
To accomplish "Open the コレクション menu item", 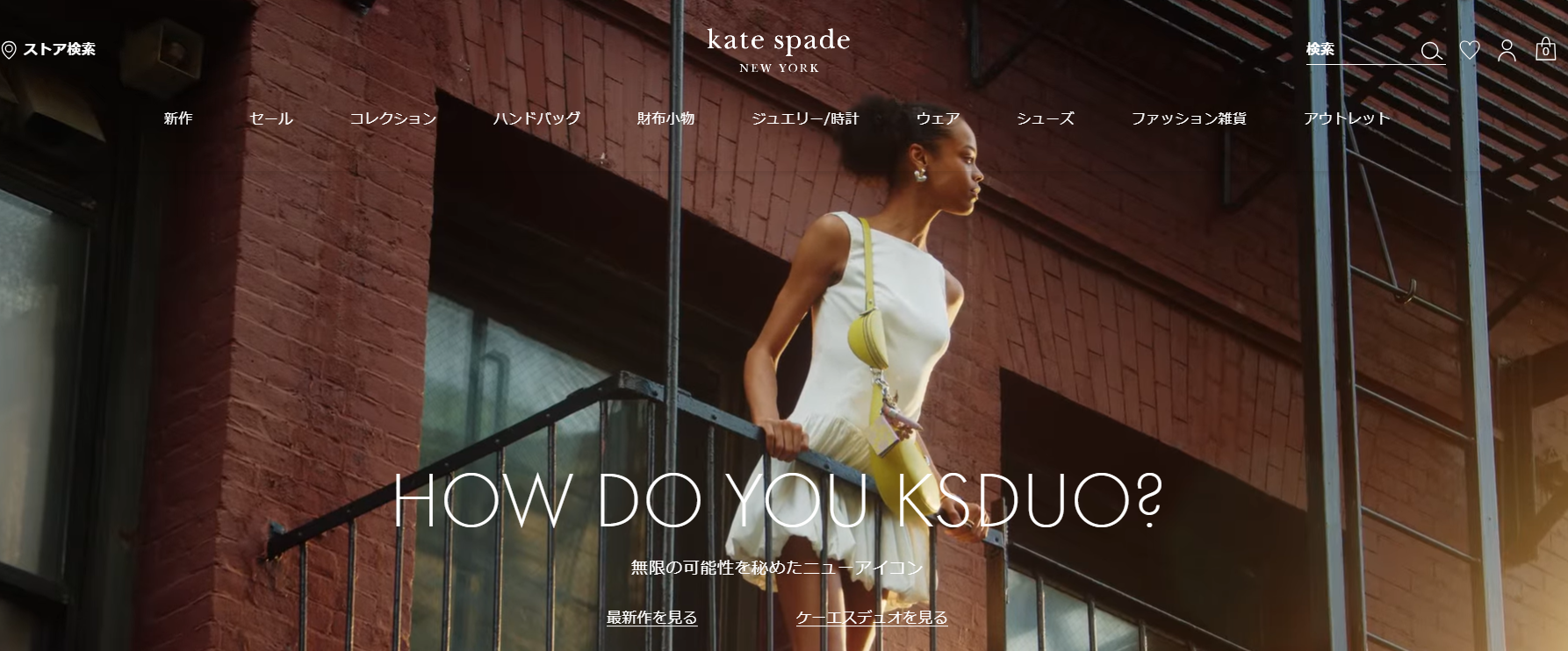I will point(392,118).
